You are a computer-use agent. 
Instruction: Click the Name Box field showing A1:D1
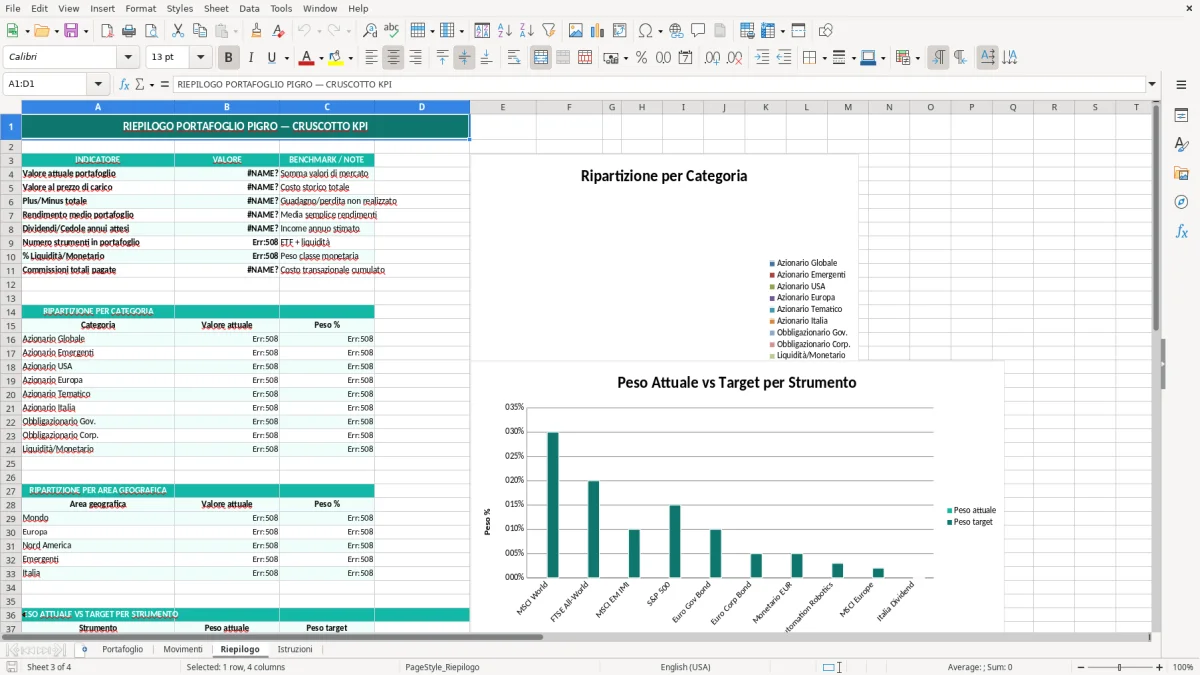point(46,85)
